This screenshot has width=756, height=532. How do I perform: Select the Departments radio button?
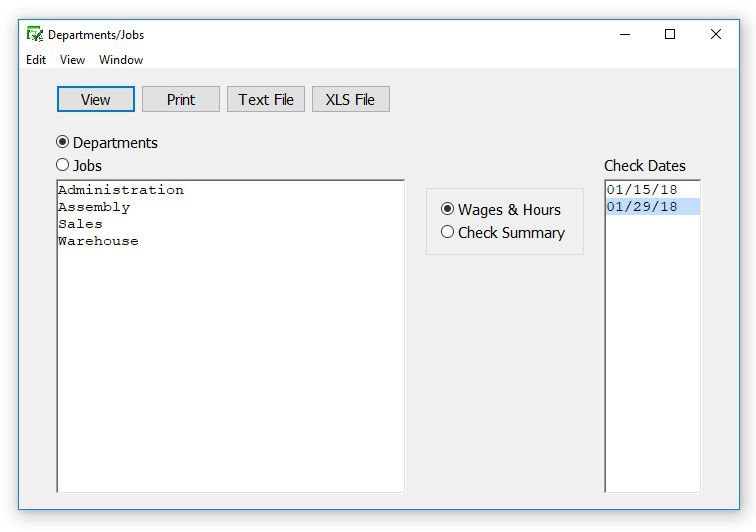tap(63, 143)
